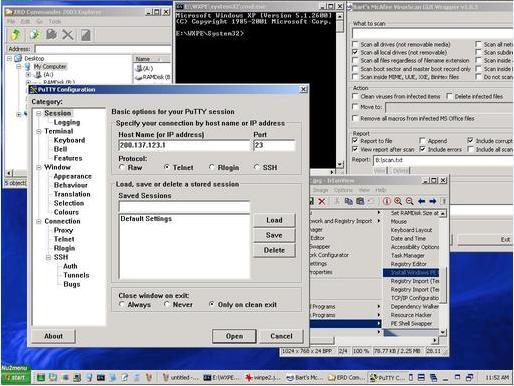The height and width of the screenshot is (386, 514).
Task: Choose PE Shell Swapper from the submenu
Action: click(x=411, y=324)
